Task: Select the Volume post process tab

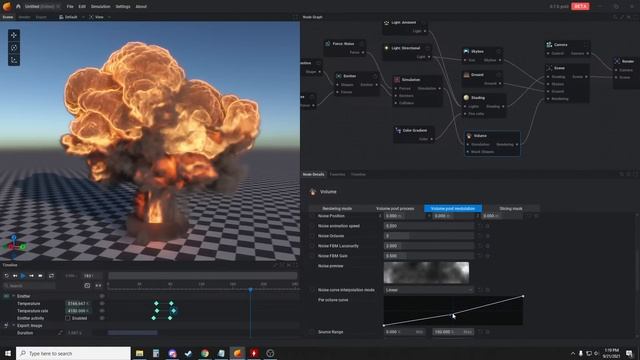Action: click(395, 209)
